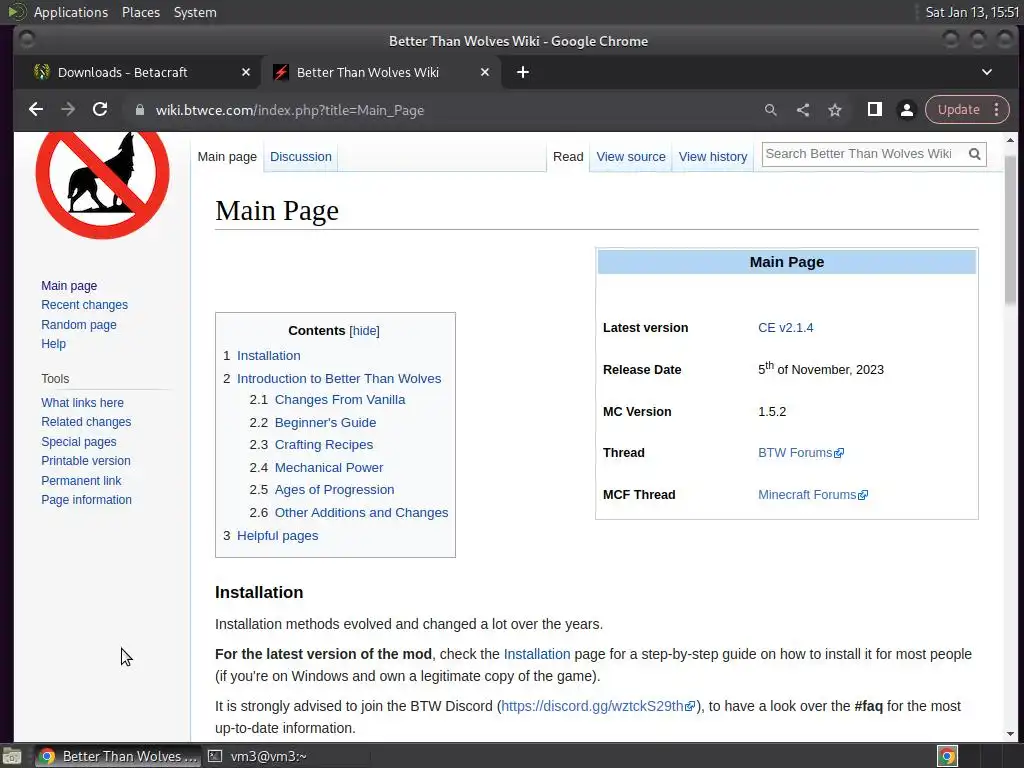This screenshot has width=1024, height=768.
Task: Open the View source tab
Action: click(631, 157)
